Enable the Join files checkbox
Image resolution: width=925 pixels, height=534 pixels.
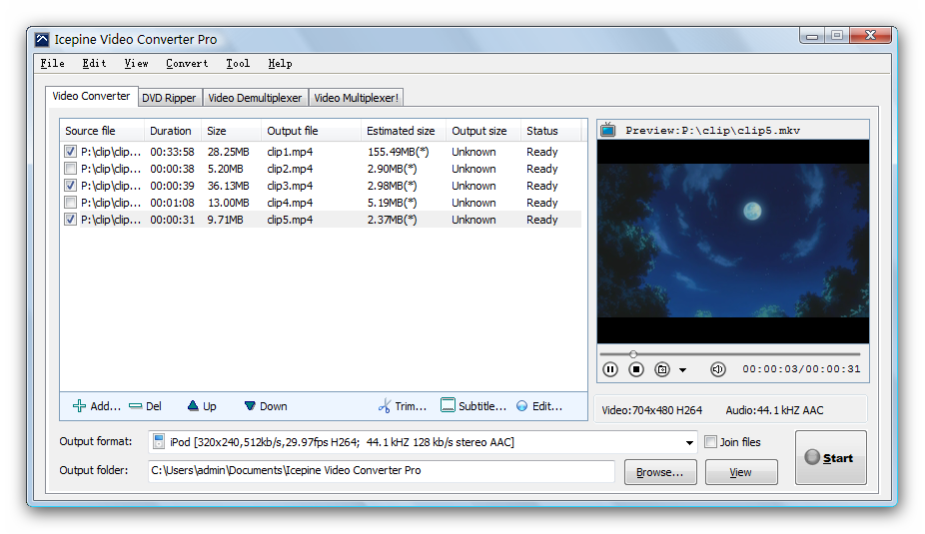point(711,441)
